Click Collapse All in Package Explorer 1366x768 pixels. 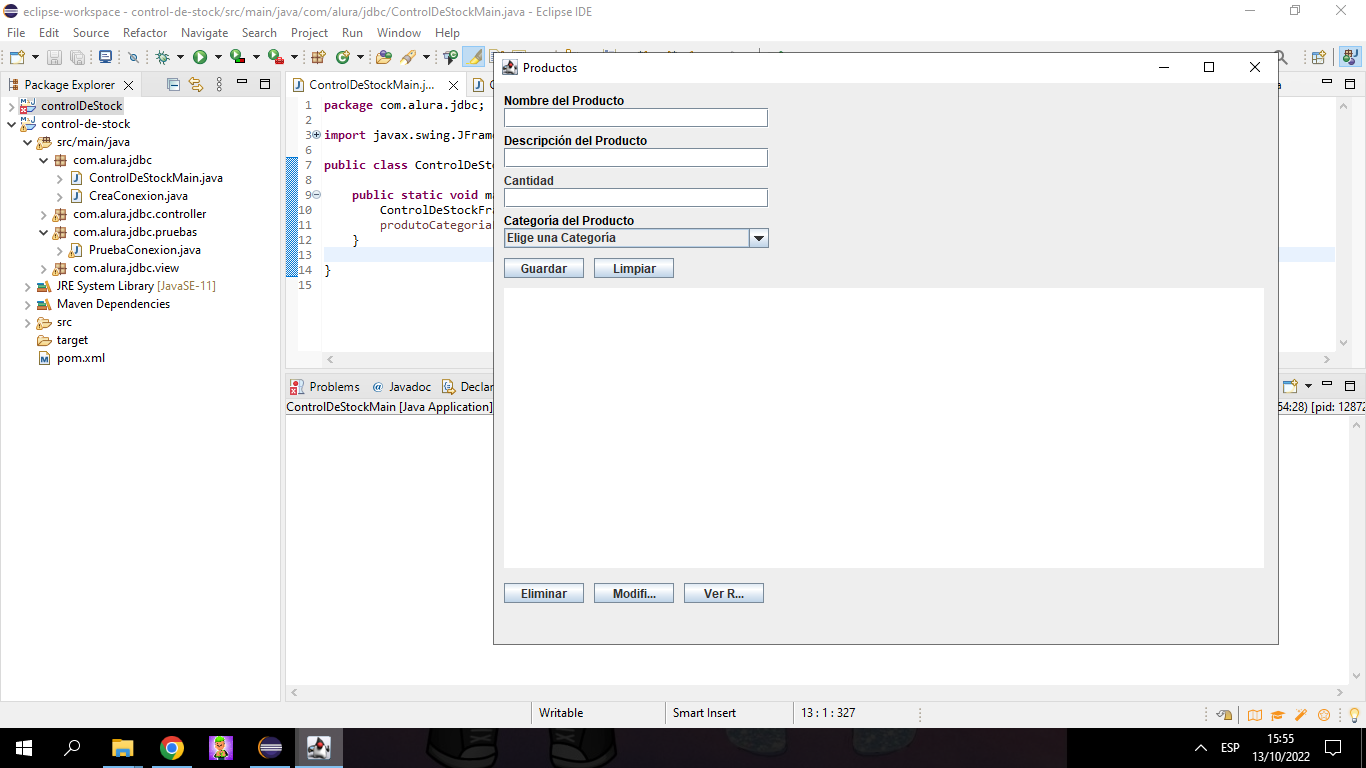pos(173,85)
